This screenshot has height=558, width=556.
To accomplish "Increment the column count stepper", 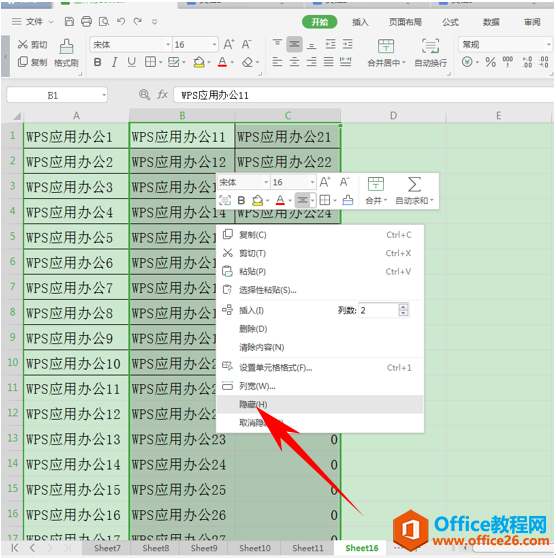I will click(403, 307).
